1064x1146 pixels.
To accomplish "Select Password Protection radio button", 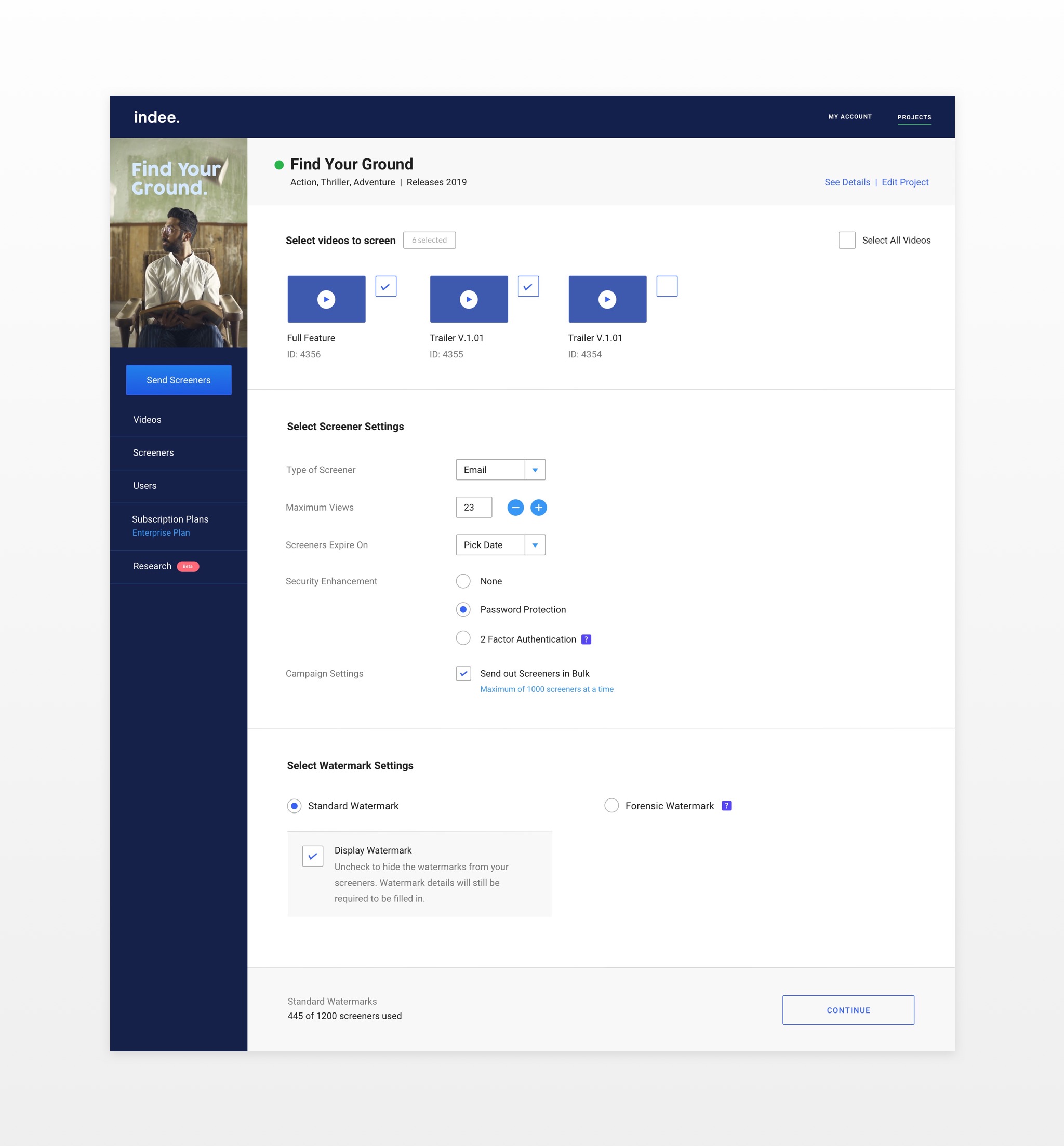I will point(463,609).
